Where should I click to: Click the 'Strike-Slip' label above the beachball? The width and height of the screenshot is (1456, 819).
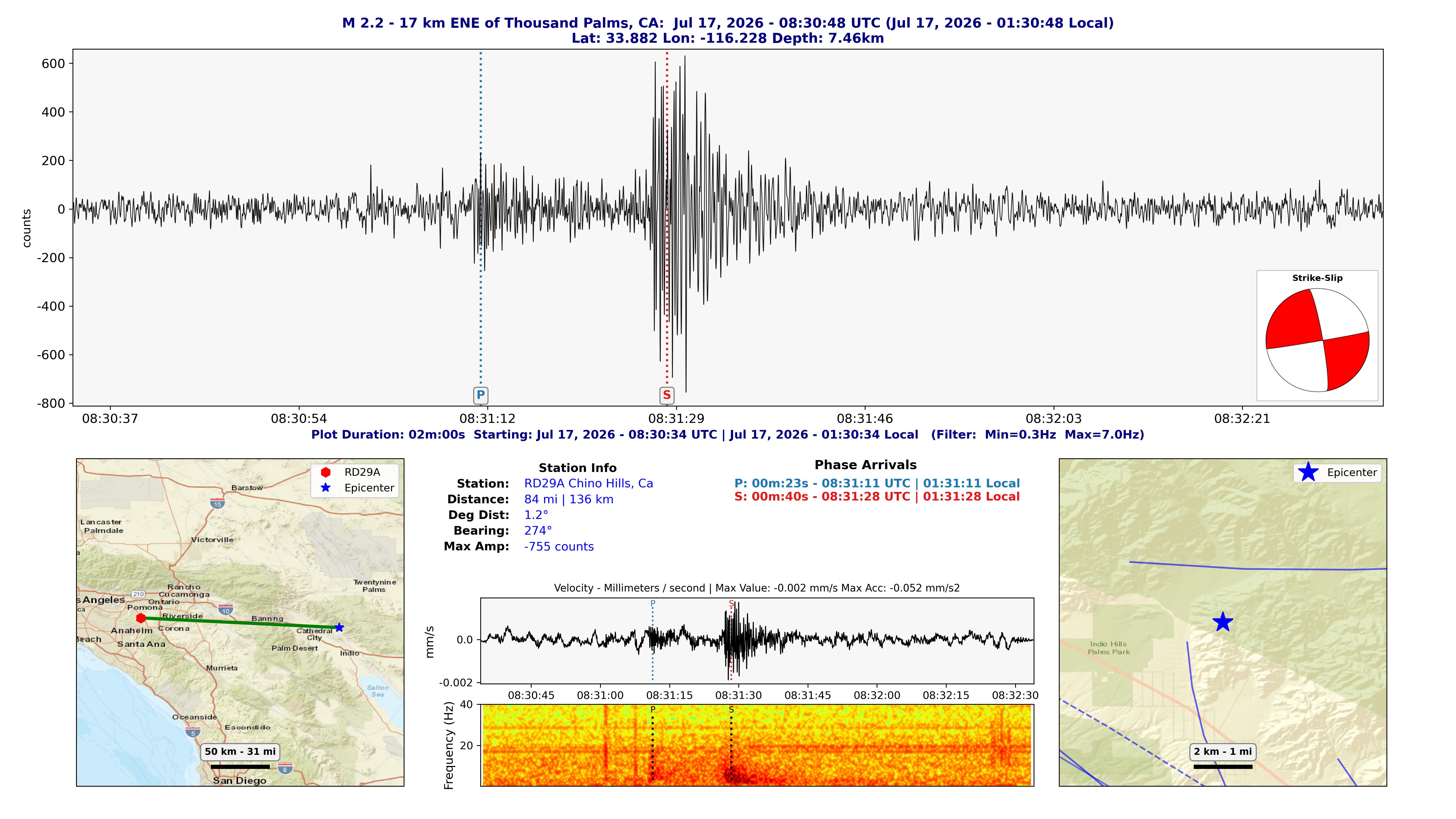point(1317,278)
